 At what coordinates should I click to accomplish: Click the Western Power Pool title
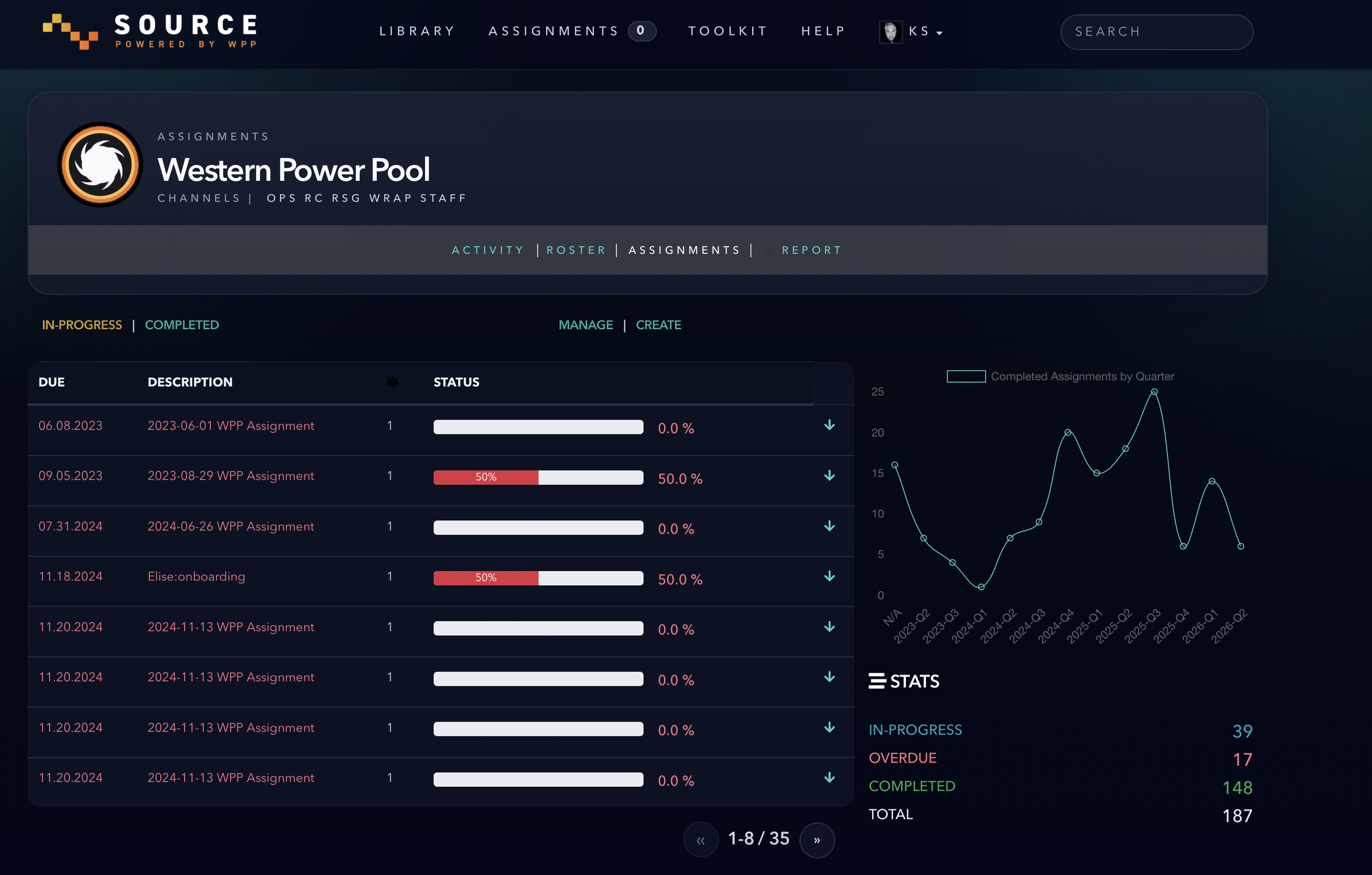click(293, 170)
